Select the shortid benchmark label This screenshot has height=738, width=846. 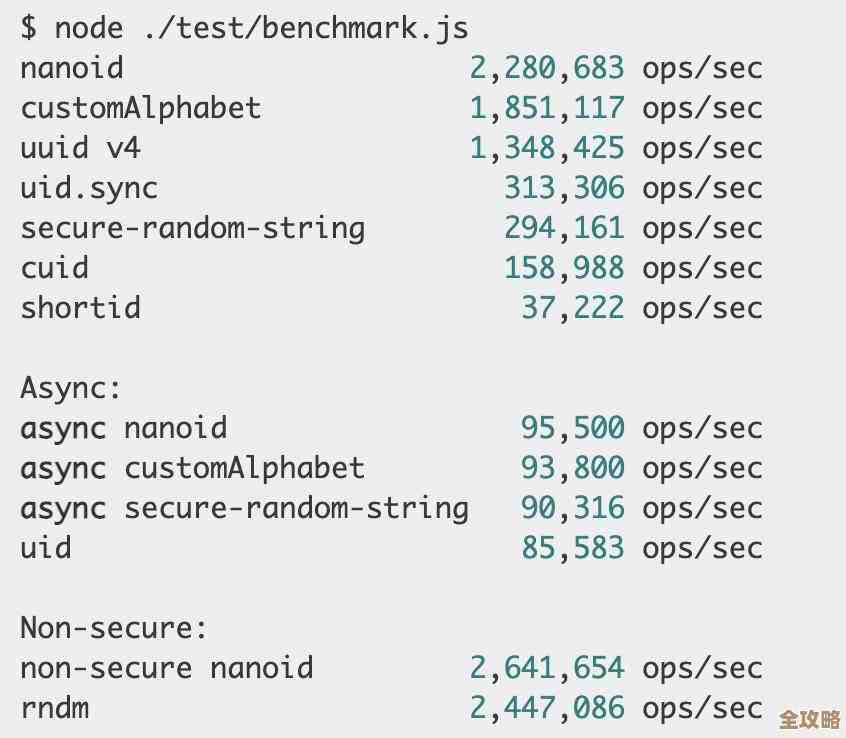81,308
